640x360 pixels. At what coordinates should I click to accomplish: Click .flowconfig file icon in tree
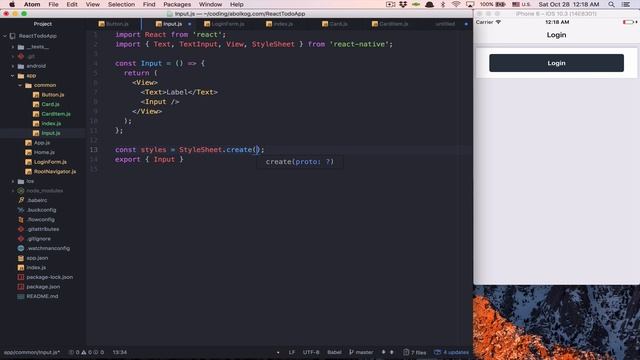coord(21,220)
